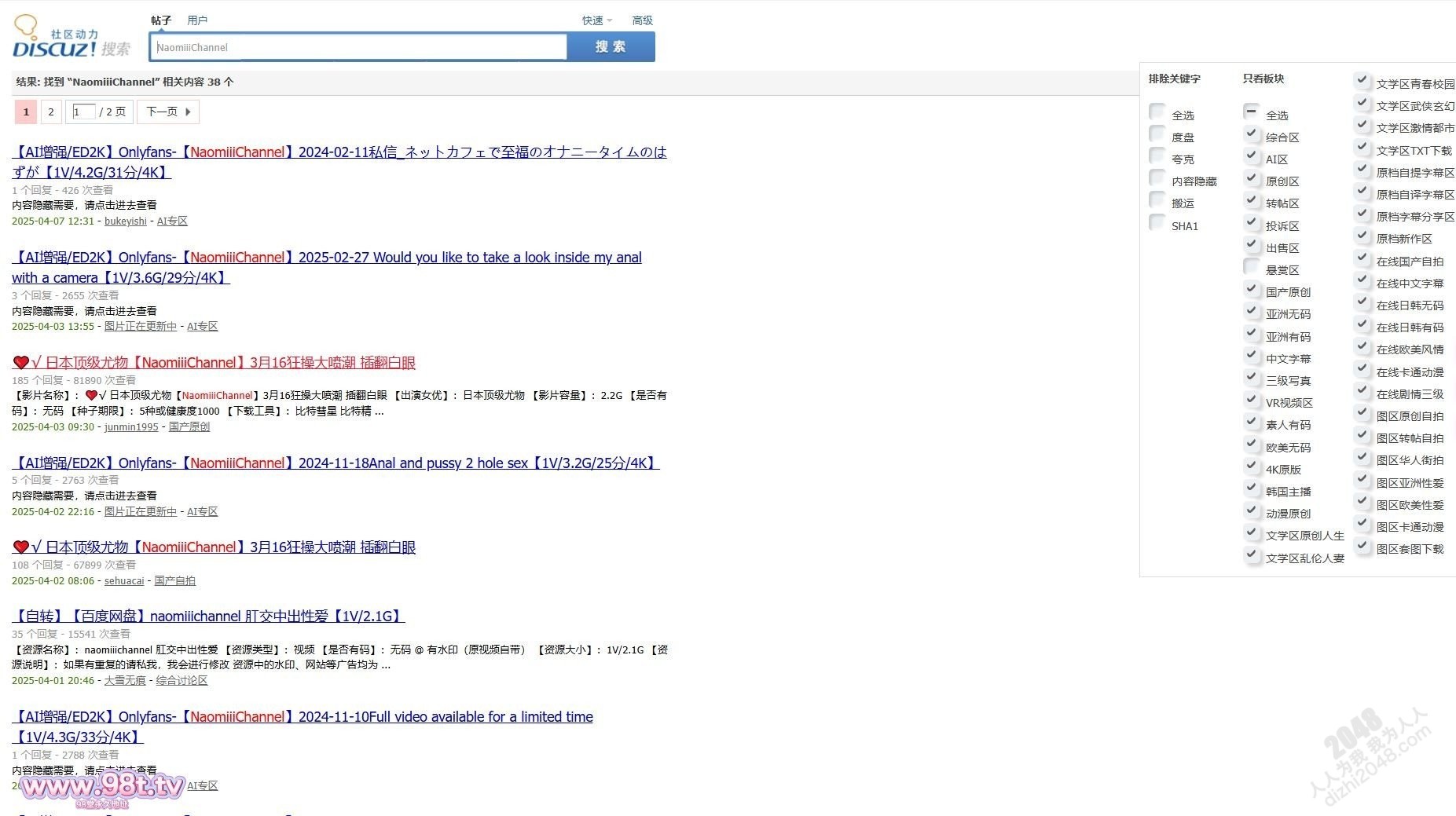Toggle the SHA1 exclude checkbox

(1157, 222)
